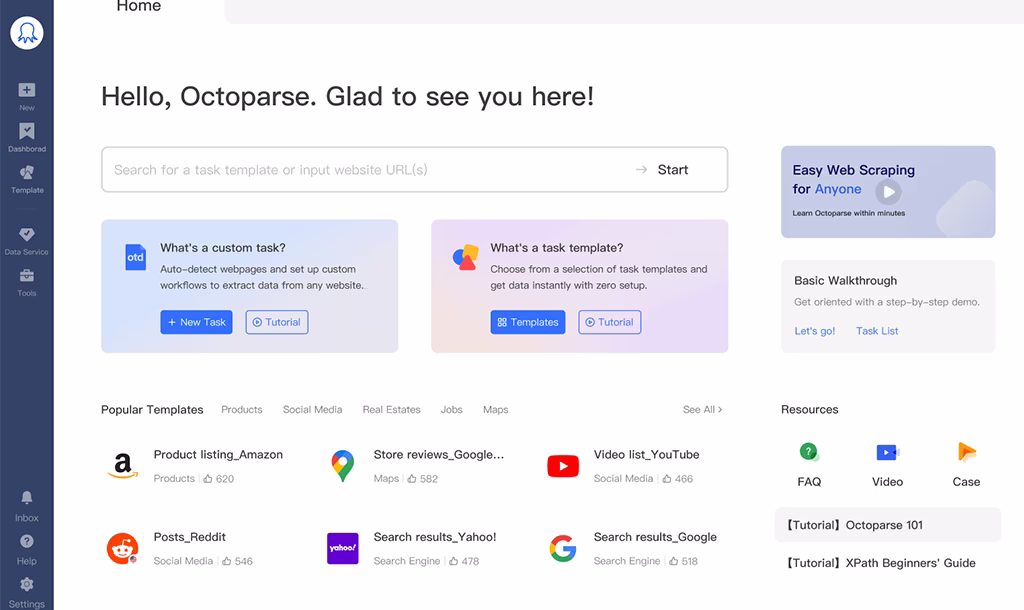This screenshot has width=1024, height=610.
Task: Click the New task icon in sidebar
Action: tap(27, 92)
